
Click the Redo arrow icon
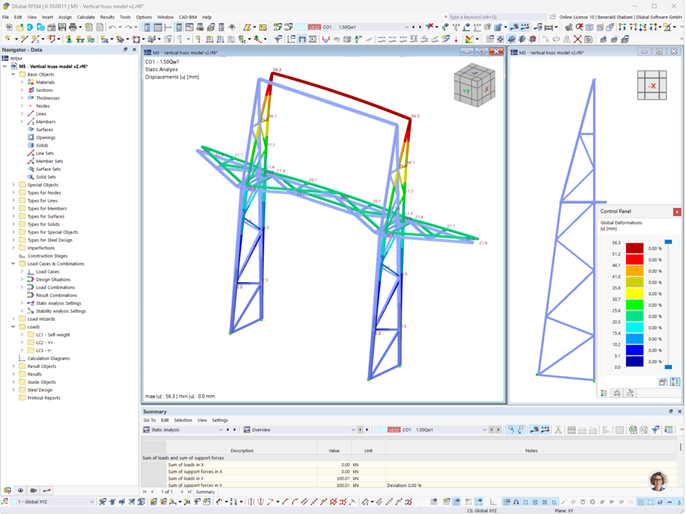pyautogui.click(x=128, y=27)
